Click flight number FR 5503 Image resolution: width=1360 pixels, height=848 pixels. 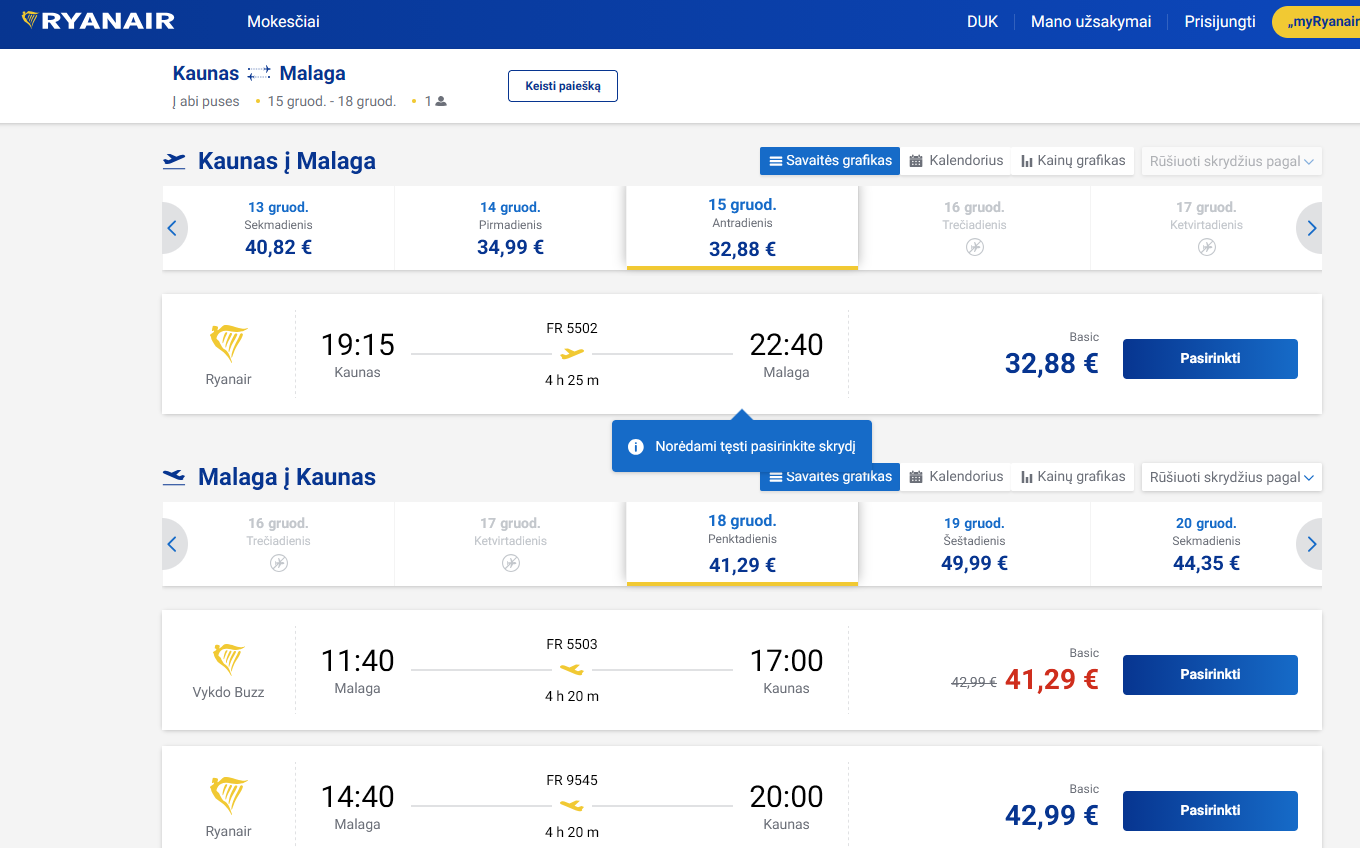tap(572, 644)
